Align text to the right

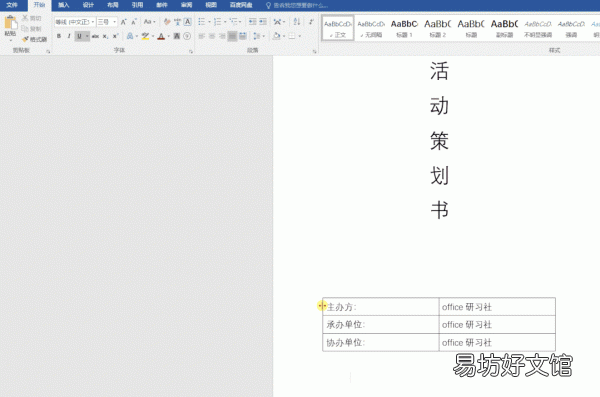(222, 36)
